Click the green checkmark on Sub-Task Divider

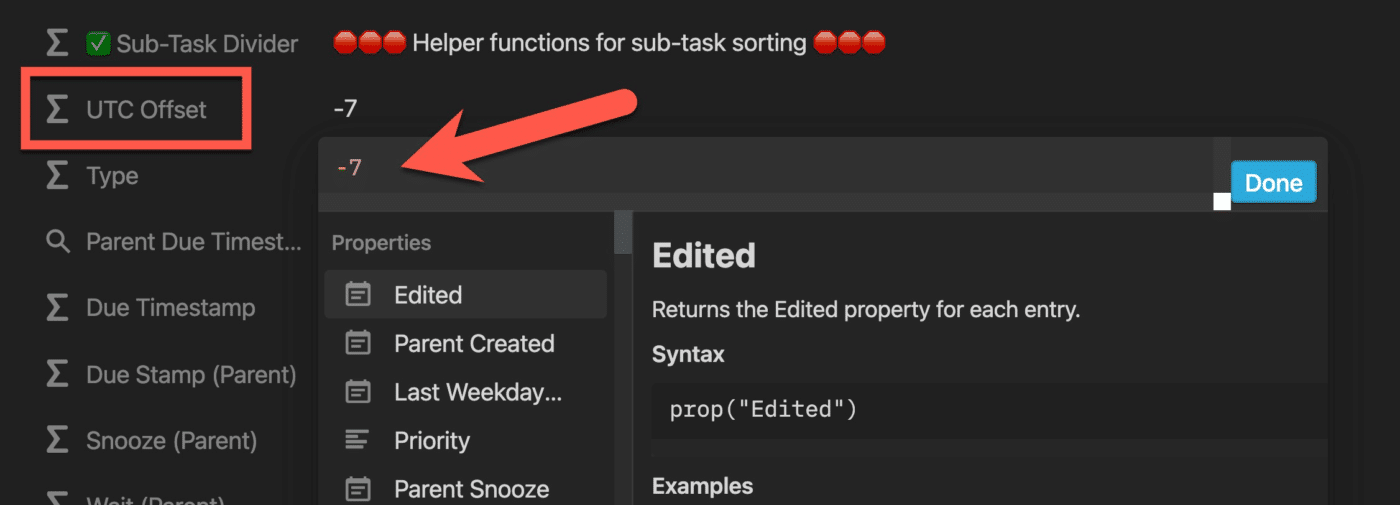(x=98, y=43)
